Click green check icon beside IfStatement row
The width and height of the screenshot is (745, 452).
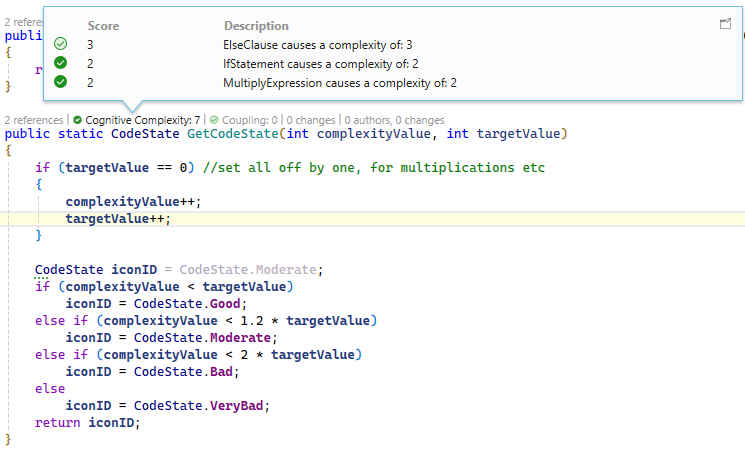(x=60, y=63)
